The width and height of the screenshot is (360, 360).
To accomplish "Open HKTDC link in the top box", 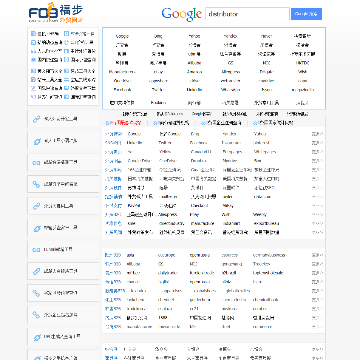I will [302, 63].
